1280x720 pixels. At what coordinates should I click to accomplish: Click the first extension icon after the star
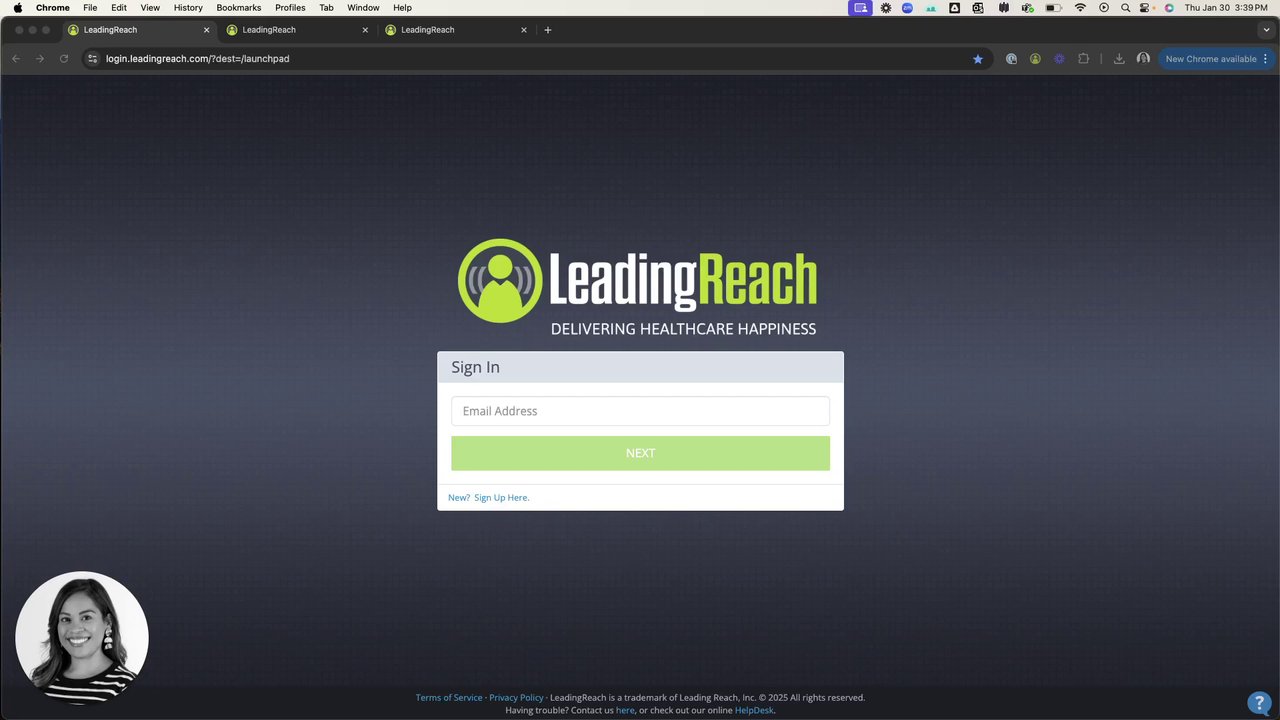[1011, 59]
